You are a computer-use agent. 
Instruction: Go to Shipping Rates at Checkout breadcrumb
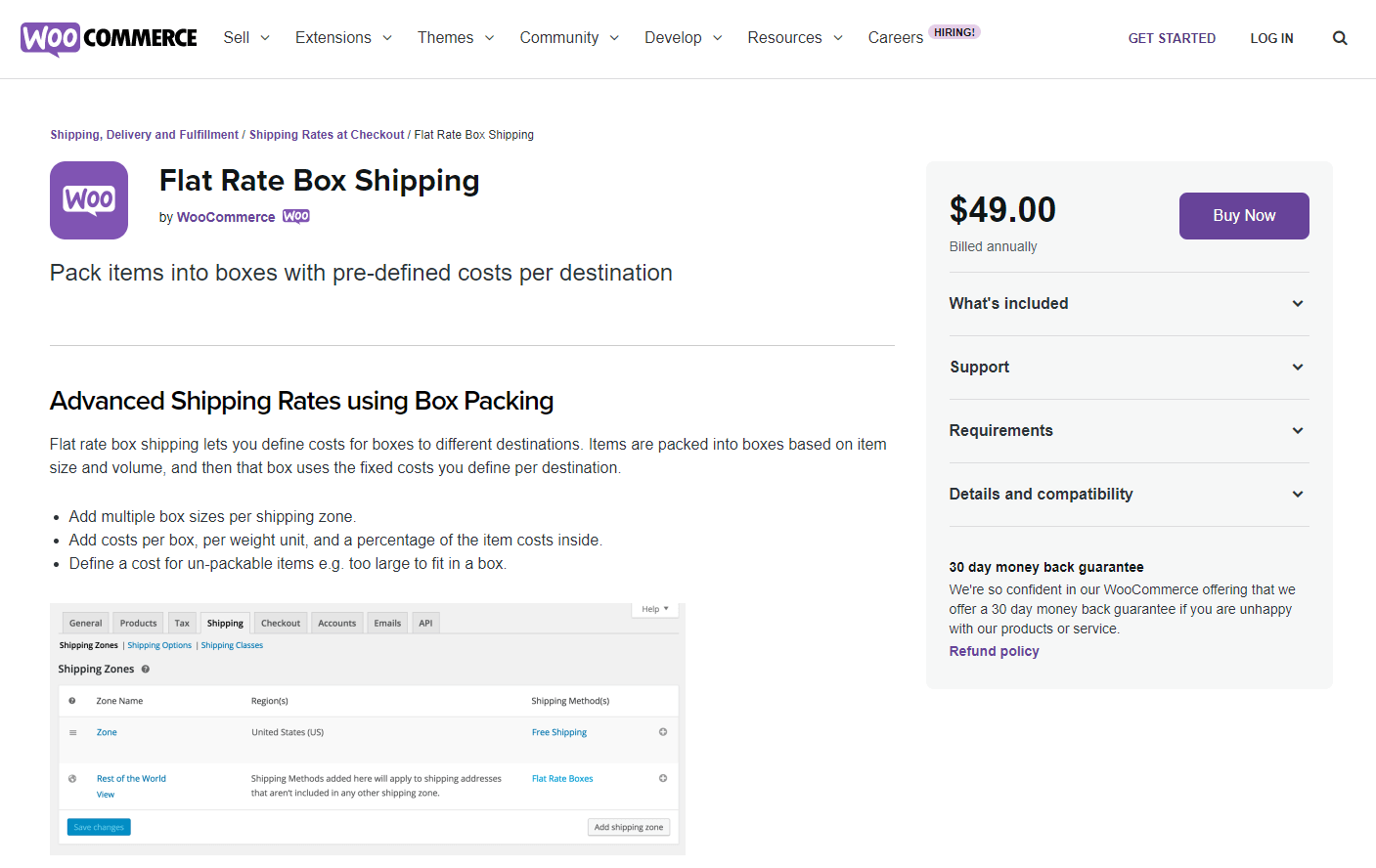327,135
